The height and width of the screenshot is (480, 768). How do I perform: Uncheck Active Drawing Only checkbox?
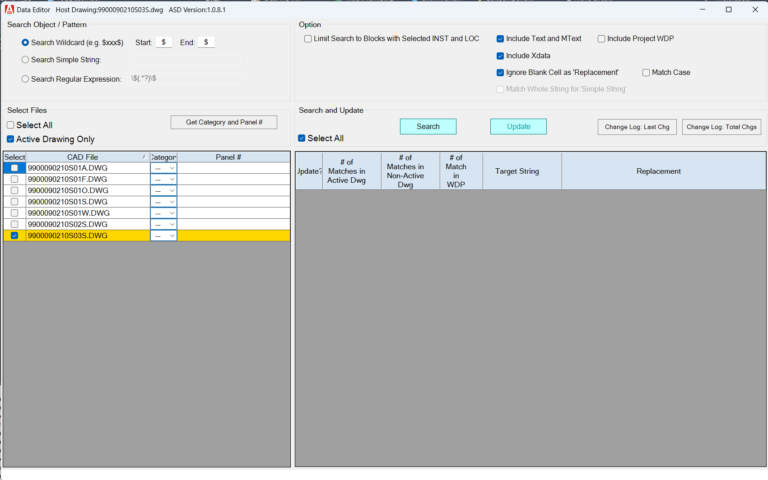point(11,139)
